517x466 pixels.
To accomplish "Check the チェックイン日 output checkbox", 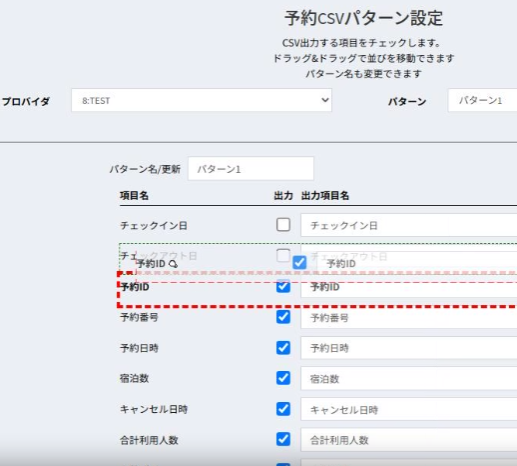I will (283, 225).
